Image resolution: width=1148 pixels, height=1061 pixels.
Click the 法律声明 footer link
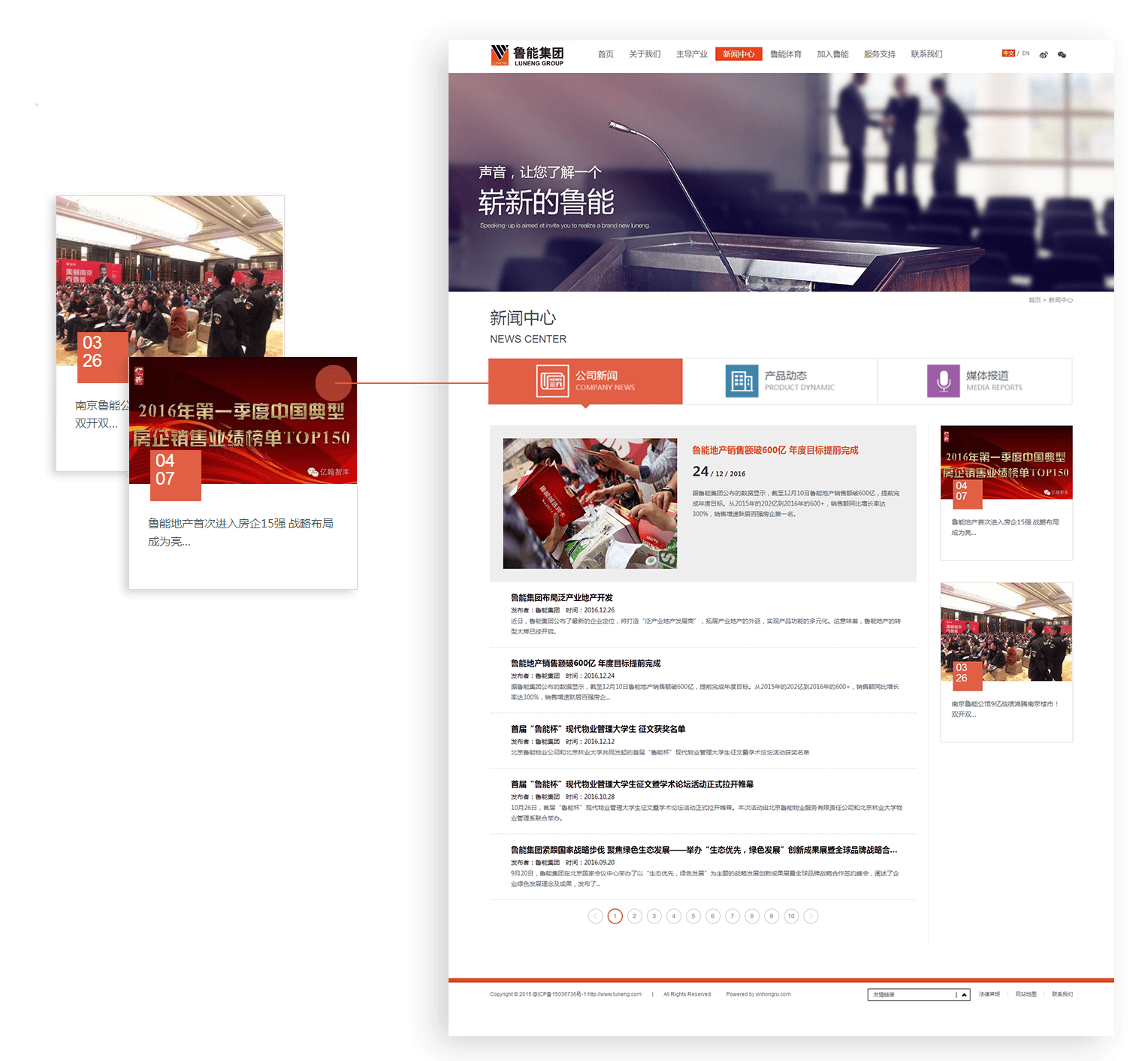click(989, 994)
